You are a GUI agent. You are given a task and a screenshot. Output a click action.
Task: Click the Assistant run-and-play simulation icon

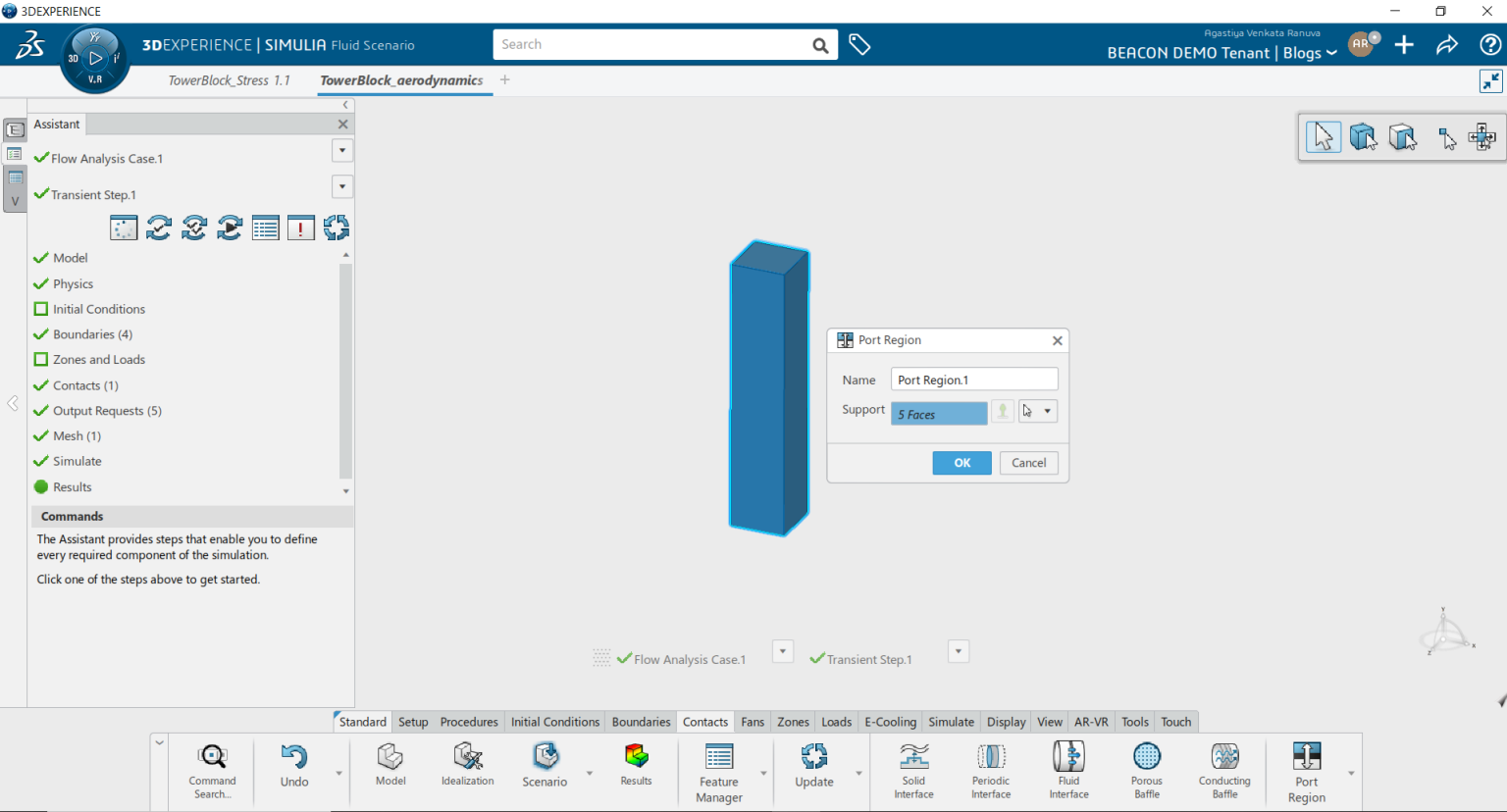[230, 228]
